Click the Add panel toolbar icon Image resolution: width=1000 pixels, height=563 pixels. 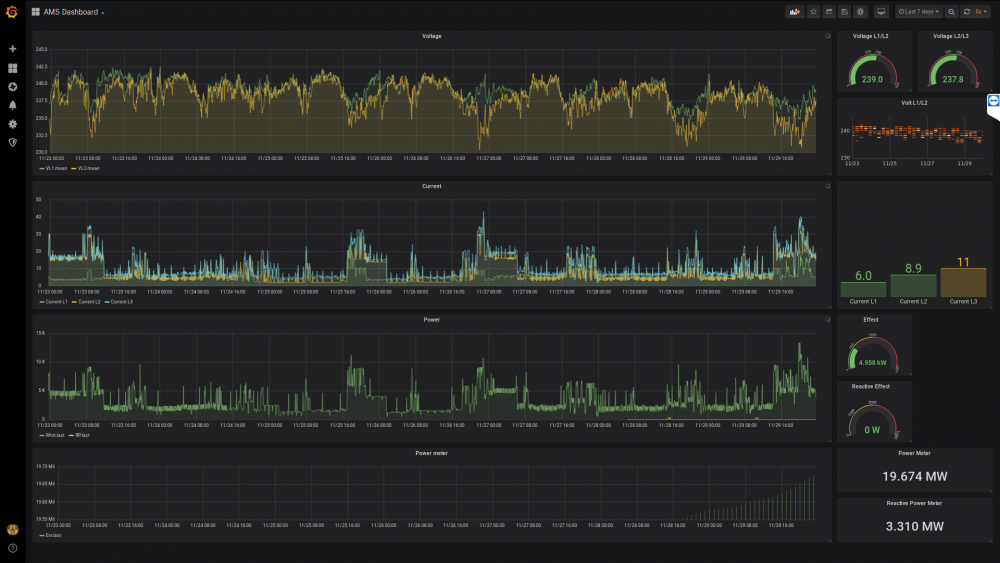pos(795,12)
